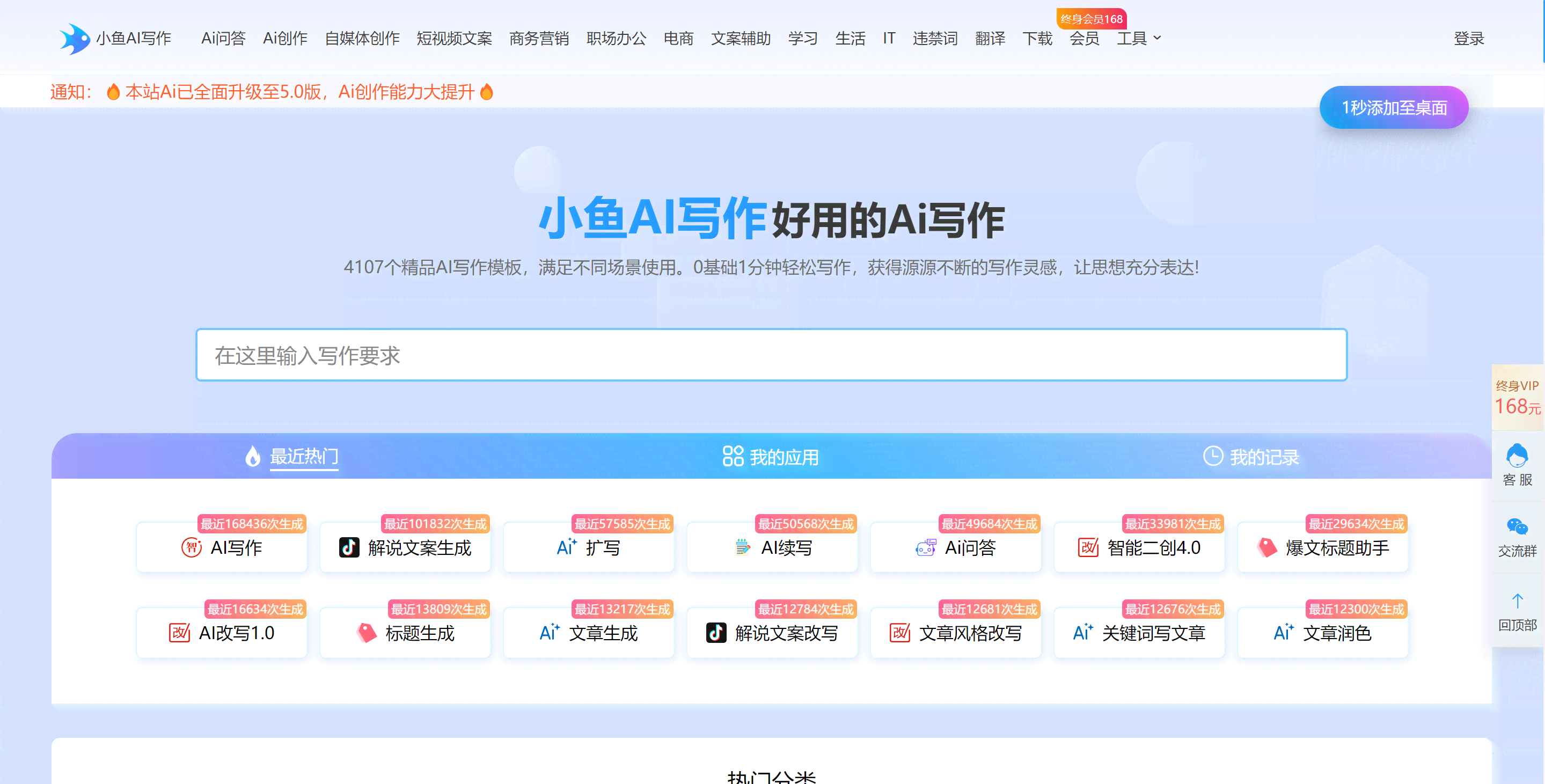
Task: Click the Ai icon on 关键词写文章
Action: point(1083,632)
